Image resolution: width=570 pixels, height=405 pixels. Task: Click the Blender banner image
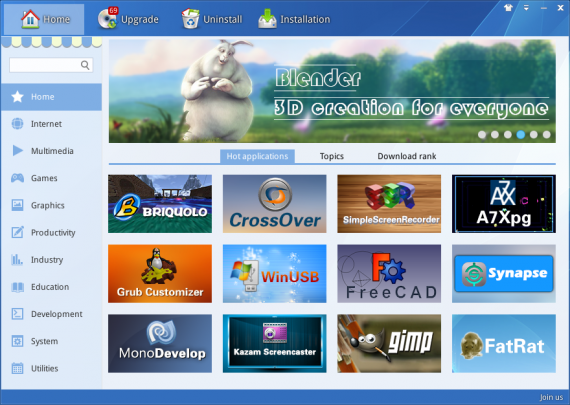click(332, 91)
